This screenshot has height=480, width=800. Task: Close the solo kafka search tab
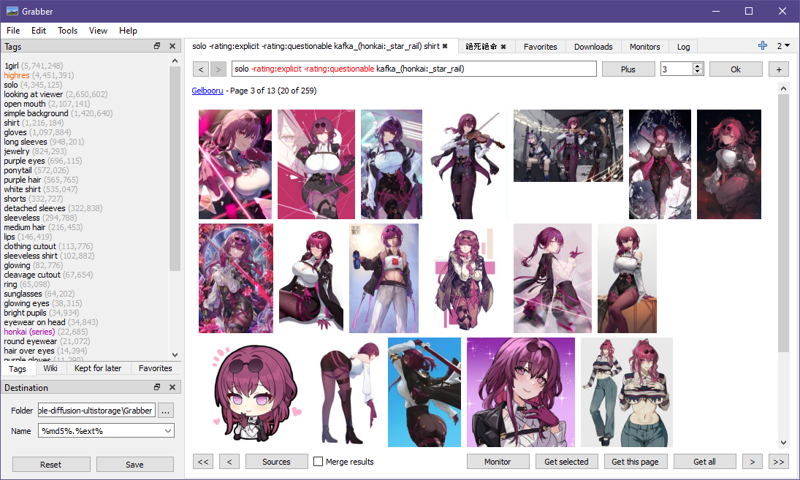(x=445, y=46)
